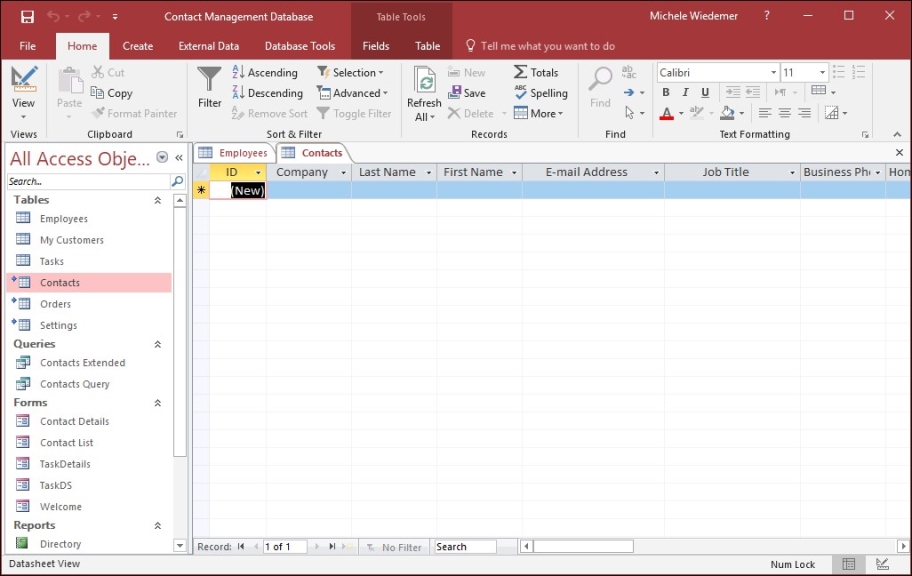The height and width of the screenshot is (576, 912).
Task: Apply Underline formatting
Action: [705, 92]
